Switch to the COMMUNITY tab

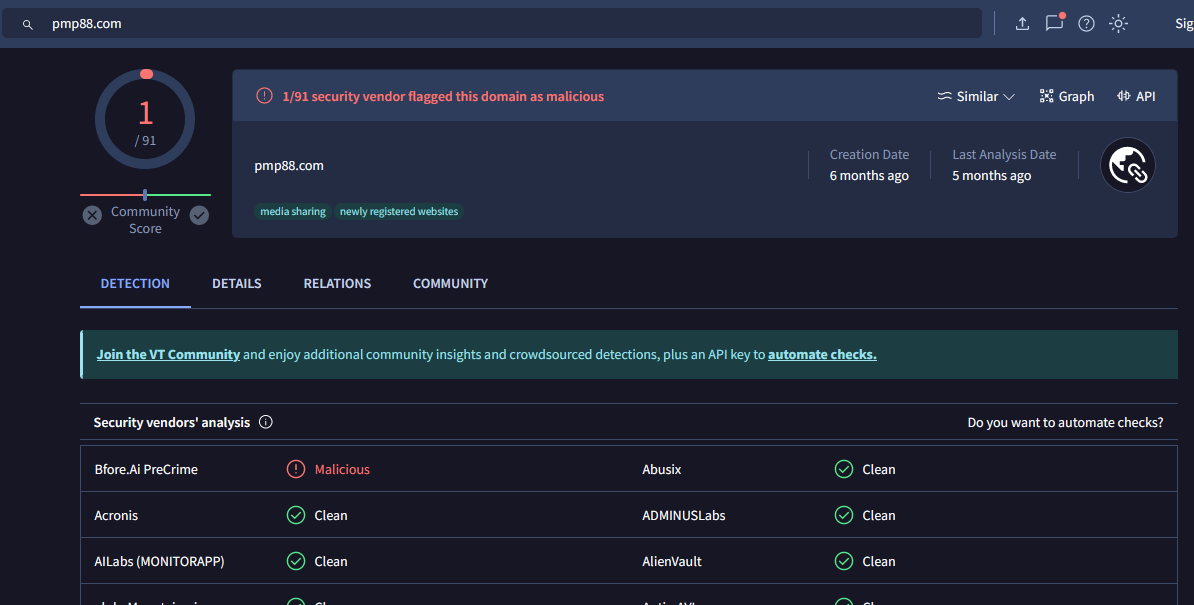click(x=451, y=283)
